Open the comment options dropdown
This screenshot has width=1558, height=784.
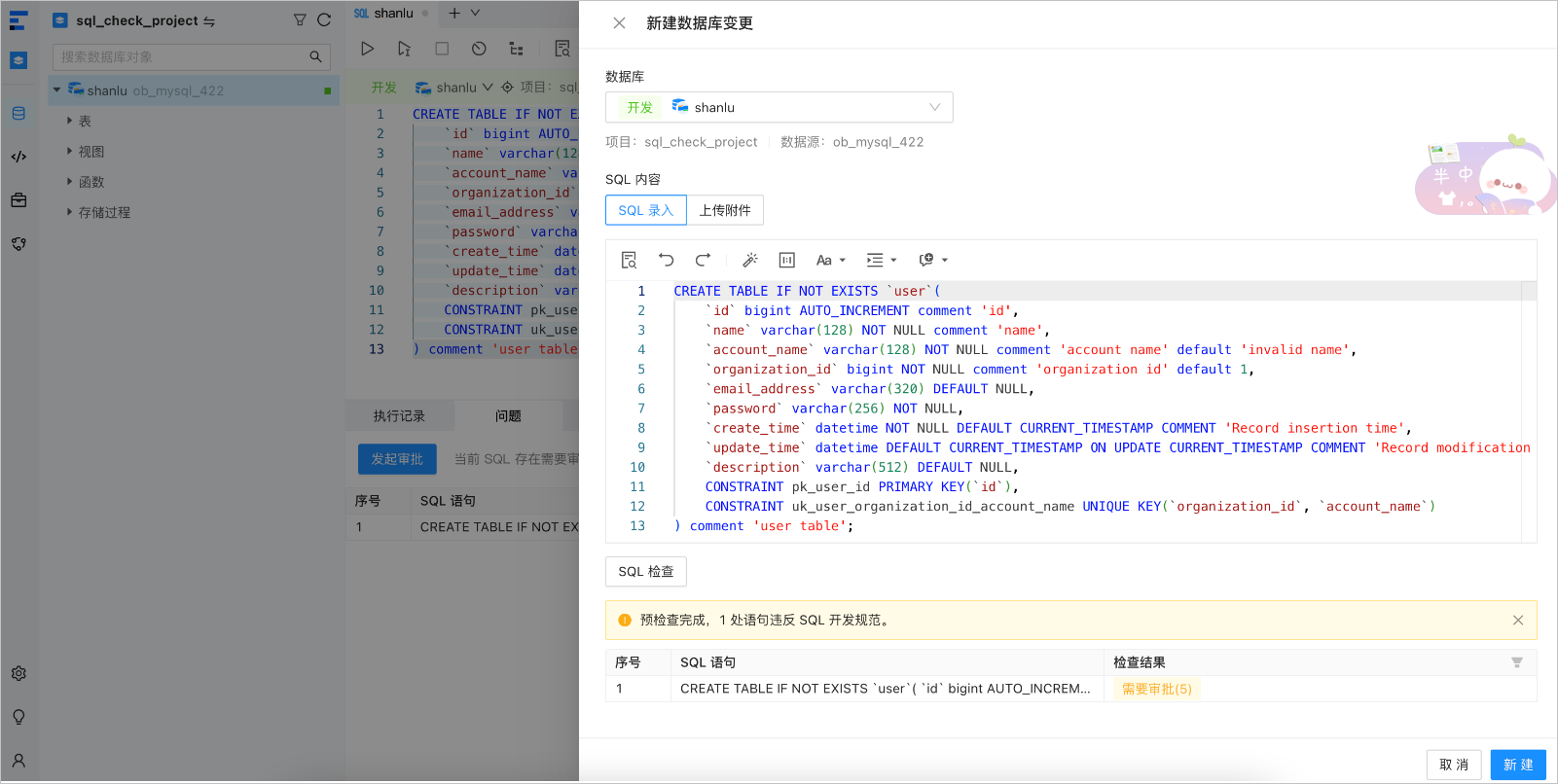pos(933,260)
